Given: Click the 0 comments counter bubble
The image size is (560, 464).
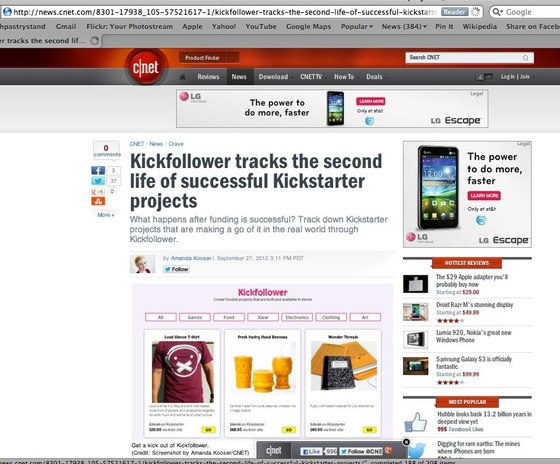Looking at the screenshot, I should click(106, 151).
